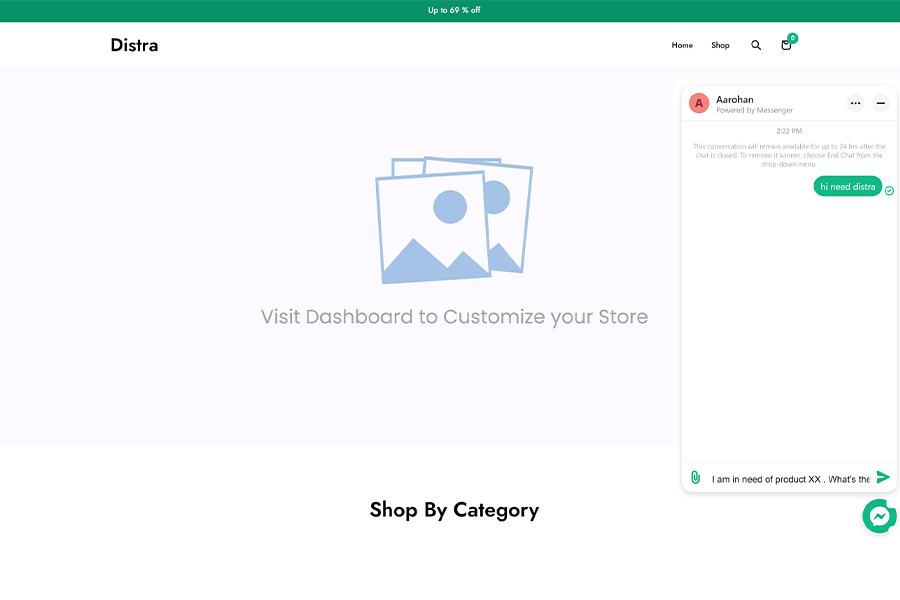The image size is (900, 600).
Task: Click the delivered checkmark beside the sent message
Action: pos(889,190)
